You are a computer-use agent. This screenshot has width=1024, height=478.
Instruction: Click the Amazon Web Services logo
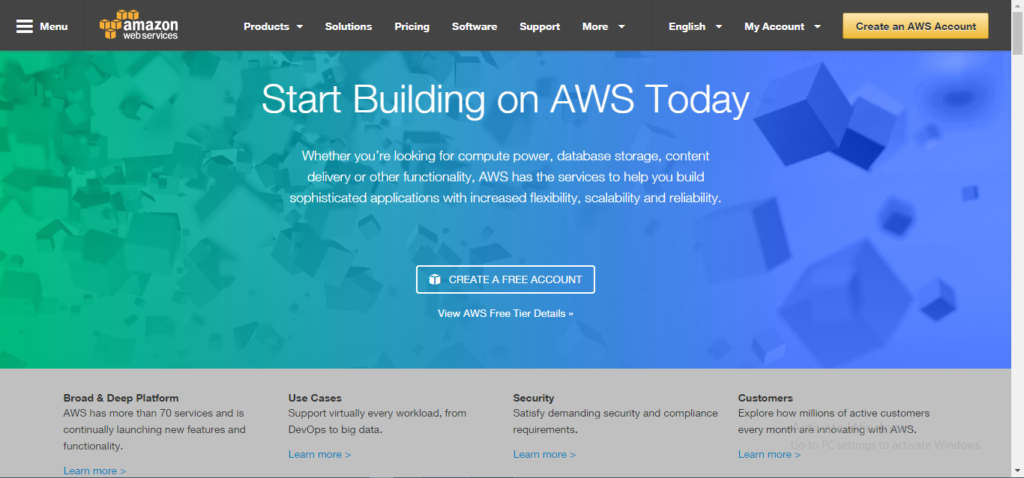coord(140,26)
